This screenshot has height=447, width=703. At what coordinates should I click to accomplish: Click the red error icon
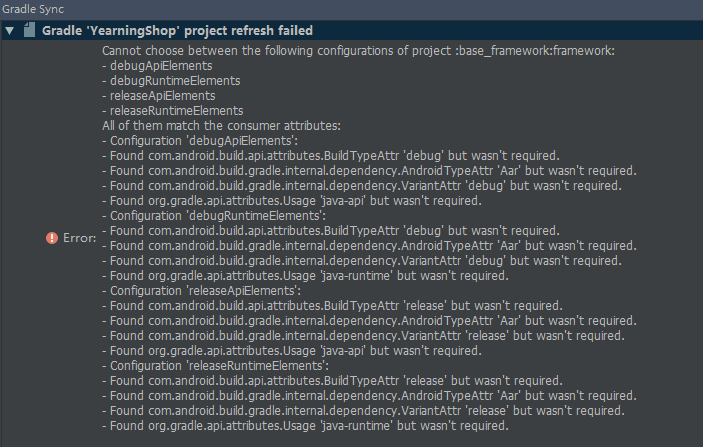pos(52,238)
